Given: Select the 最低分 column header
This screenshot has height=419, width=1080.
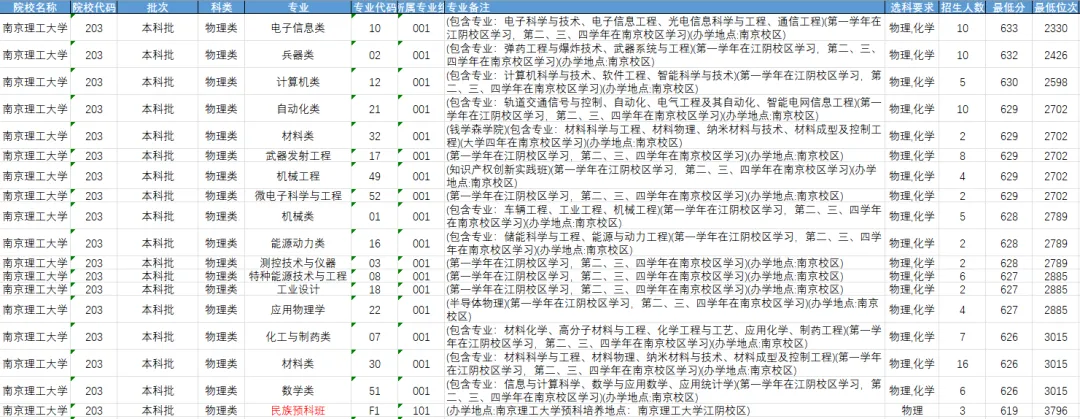Looking at the screenshot, I should [1009, 8].
